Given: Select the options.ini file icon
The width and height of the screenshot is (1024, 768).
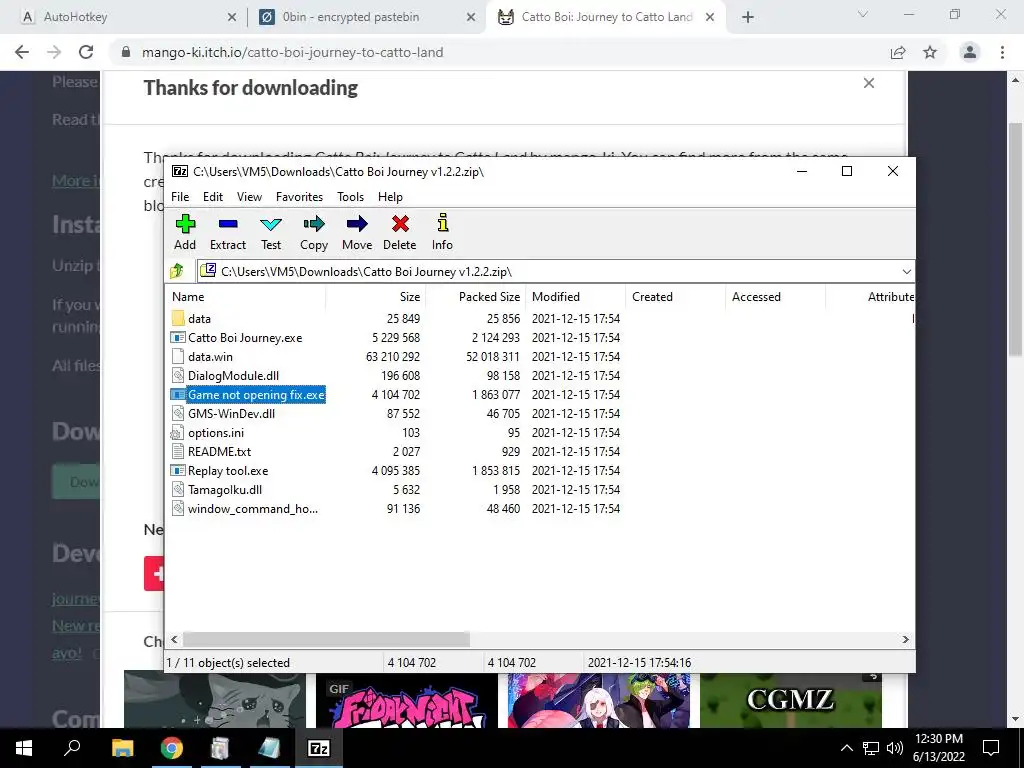Looking at the screenshot, I should [178, 432].
